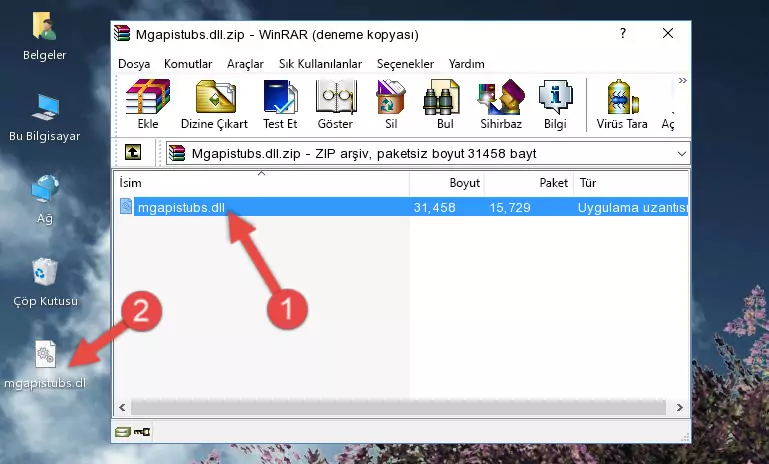
Task: Open the Göster (View) tool
Action: point(335,104)
